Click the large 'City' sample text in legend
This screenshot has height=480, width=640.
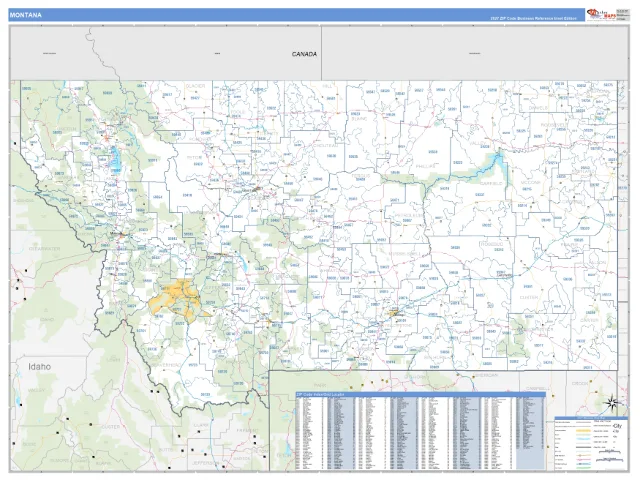(x=616, y=426)
